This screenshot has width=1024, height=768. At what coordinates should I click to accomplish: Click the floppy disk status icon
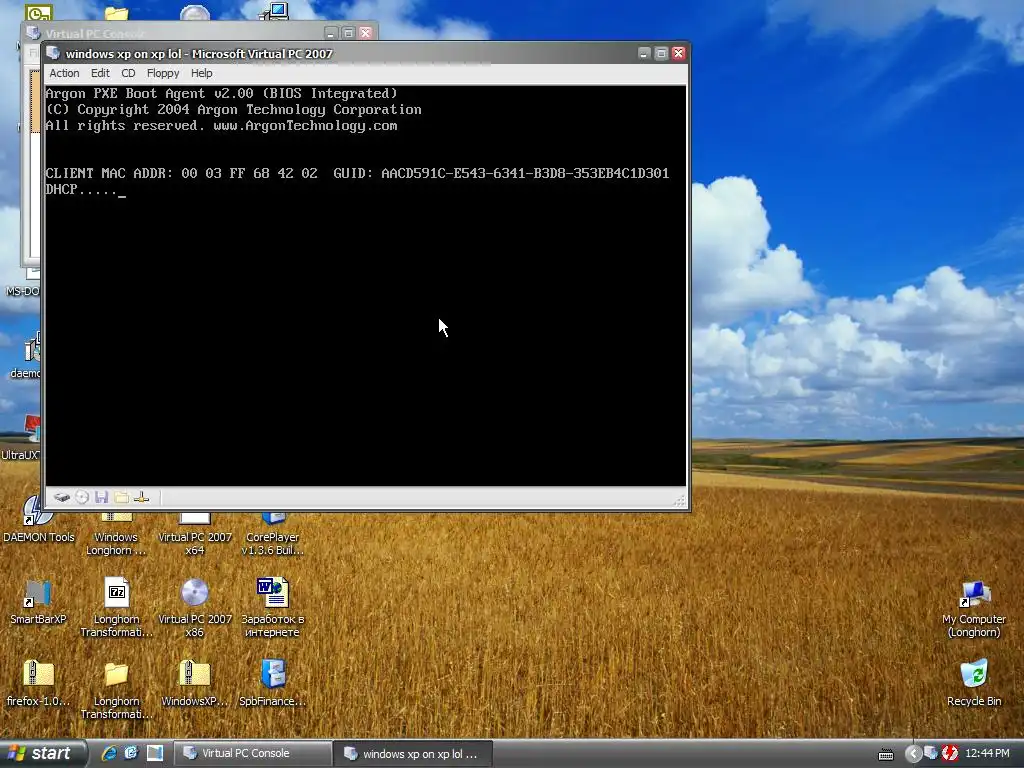(101, 498)
